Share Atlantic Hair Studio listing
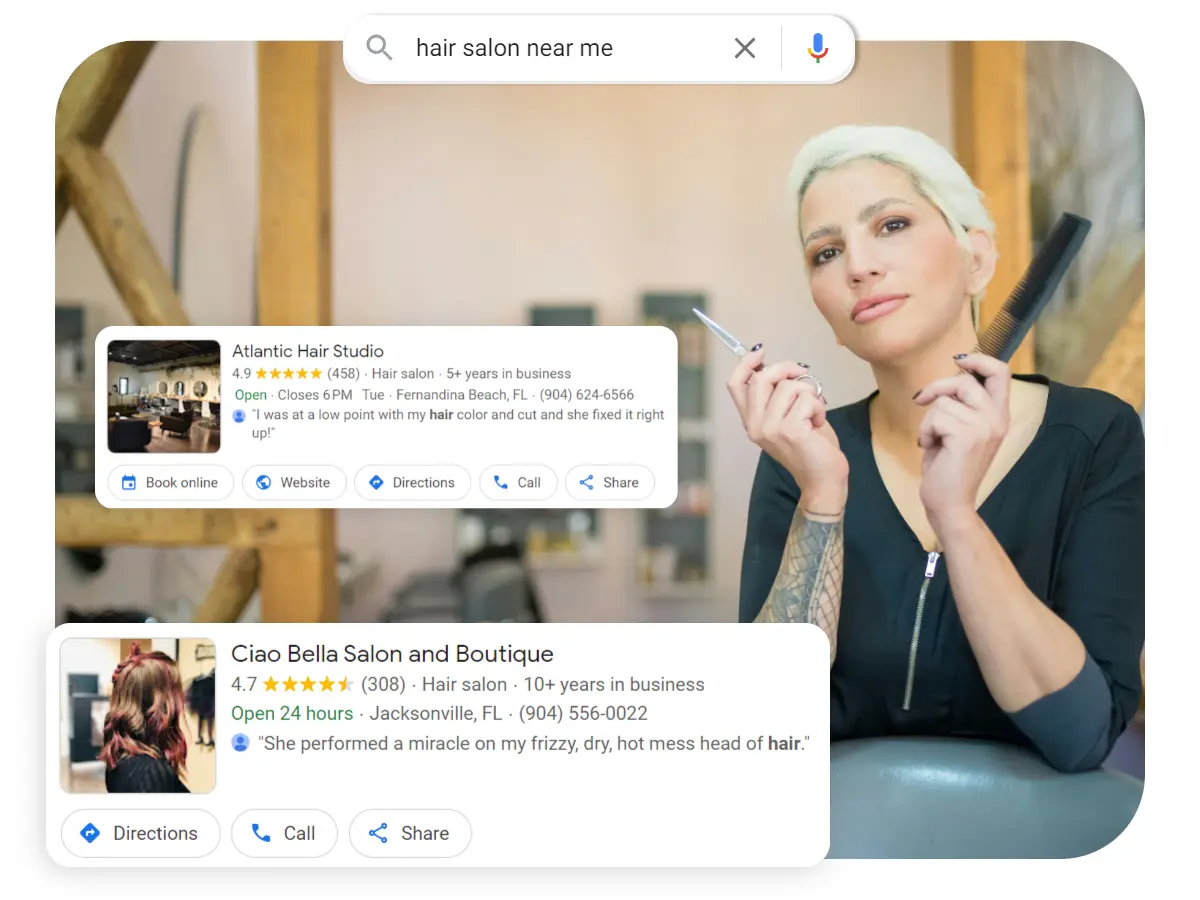The height and width of the screenshot is (900, 1200). (x=609, y=482)
